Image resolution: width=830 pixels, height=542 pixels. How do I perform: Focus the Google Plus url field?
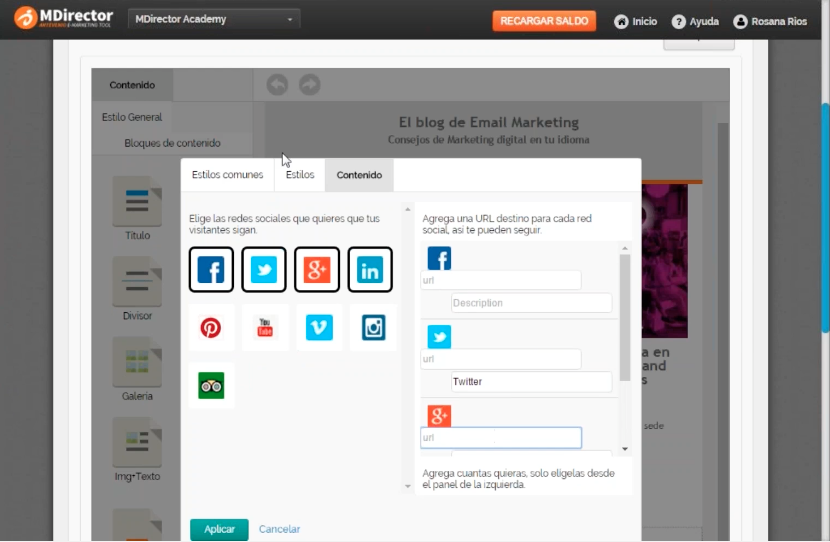[501, 438]
